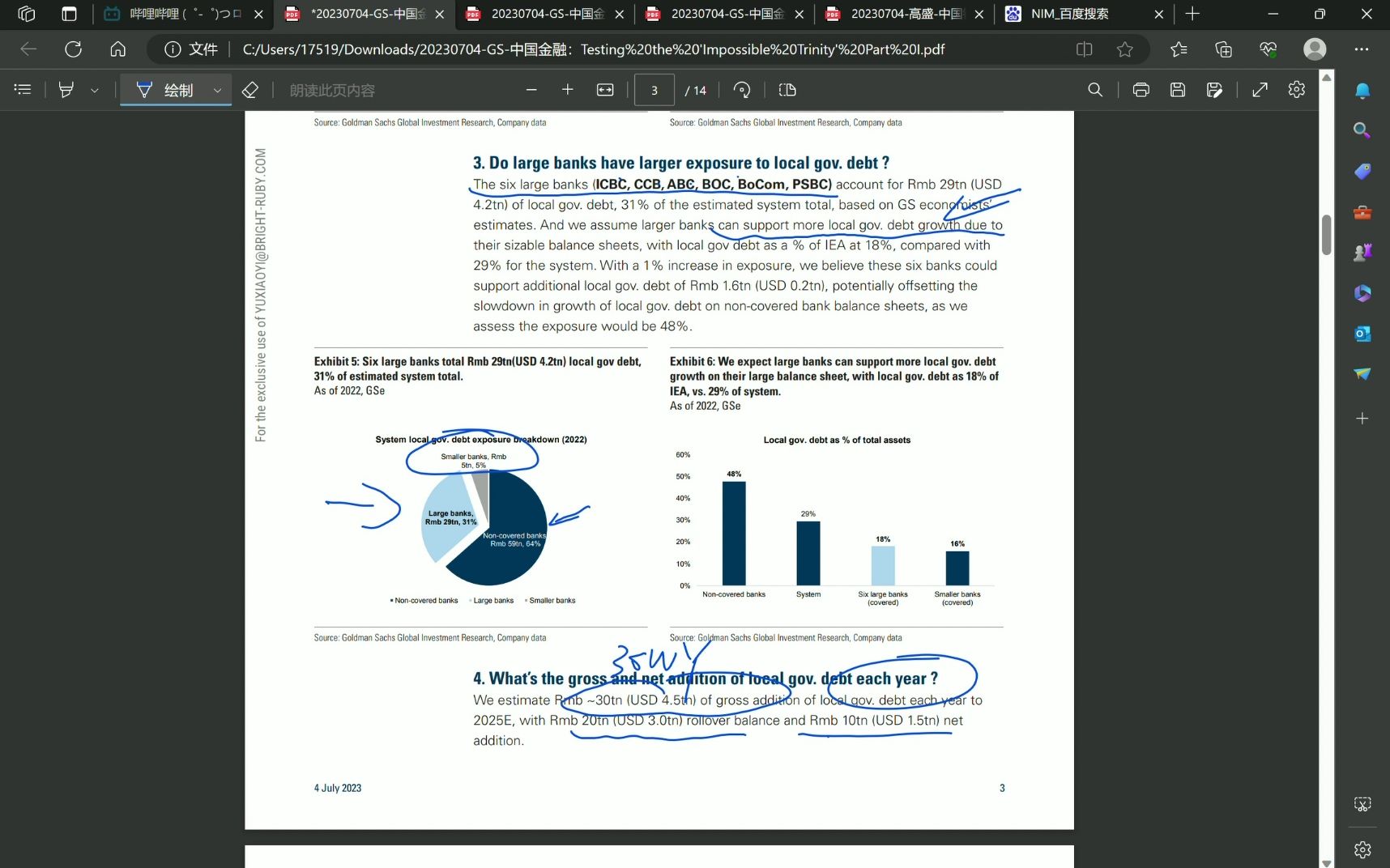1390x868 pixels.
Task: View site information icon in address bar
Action: pos(173,49)
